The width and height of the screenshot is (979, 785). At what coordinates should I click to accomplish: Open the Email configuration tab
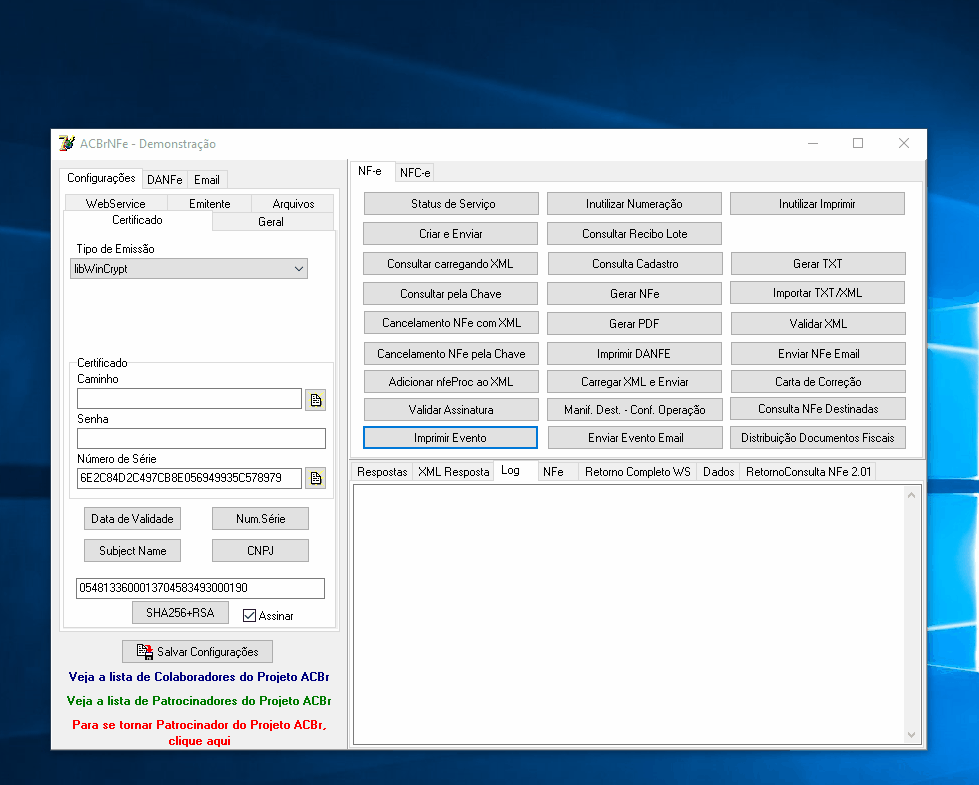coord(207,180)
